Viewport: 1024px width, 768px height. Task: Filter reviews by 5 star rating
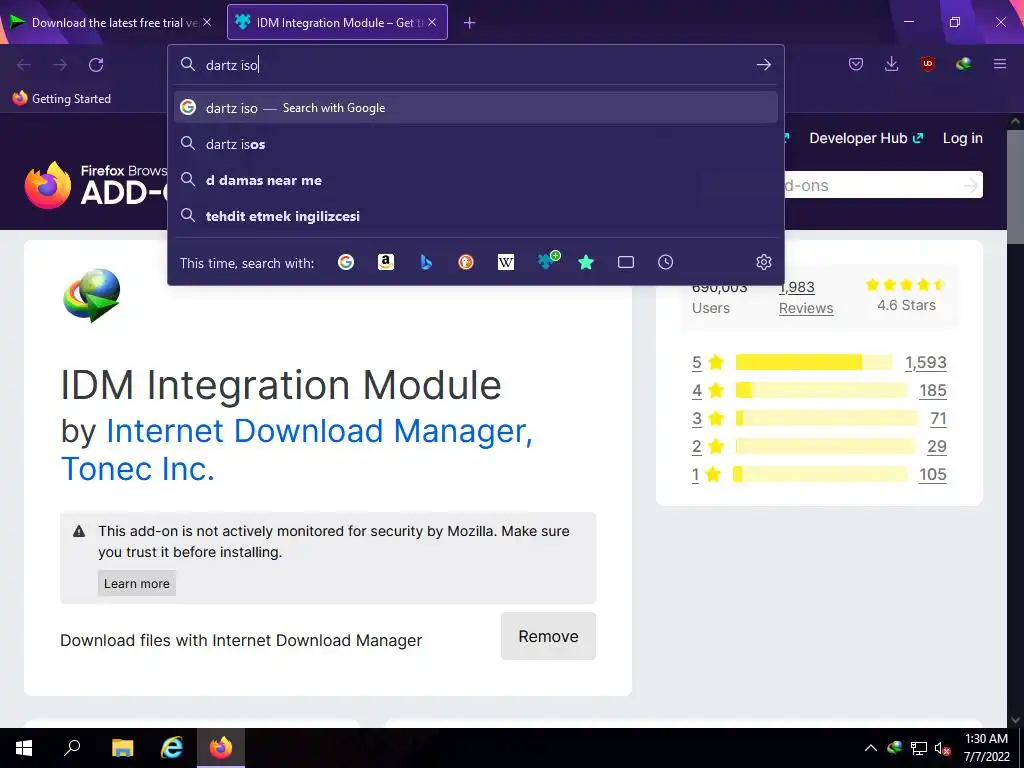pos(708,362)
